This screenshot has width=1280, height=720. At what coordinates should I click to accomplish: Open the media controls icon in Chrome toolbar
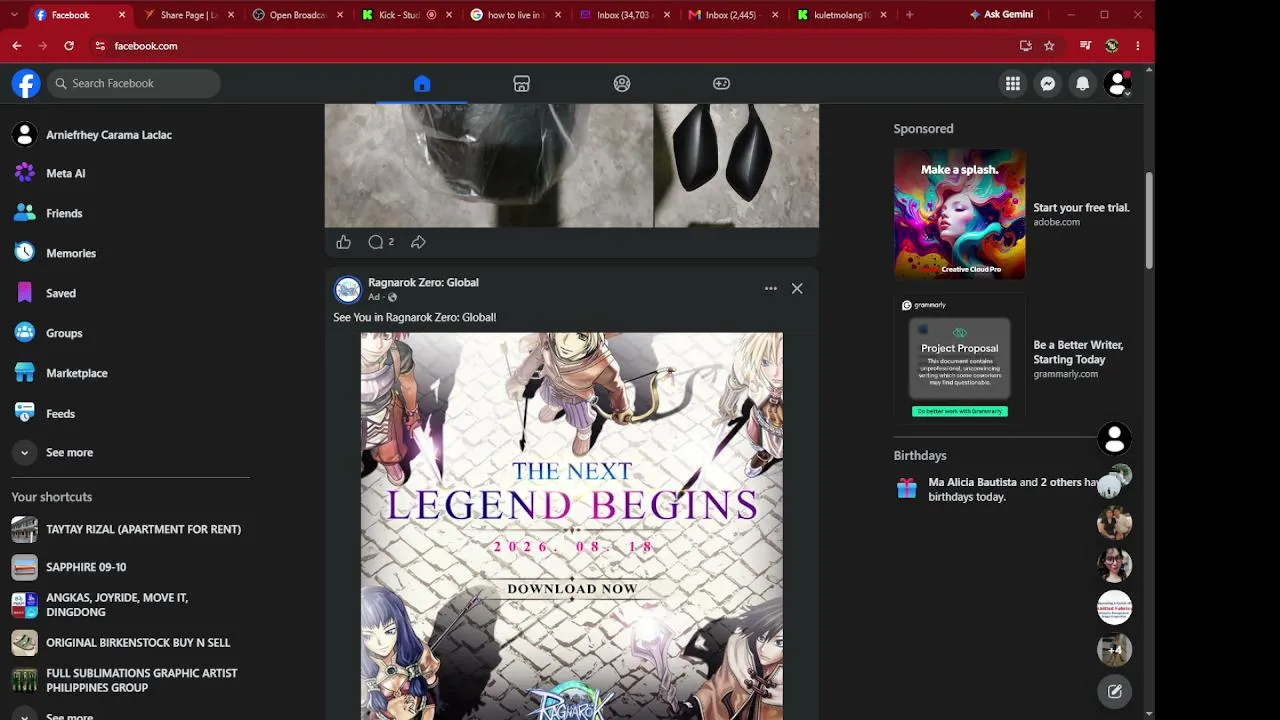1085,46
